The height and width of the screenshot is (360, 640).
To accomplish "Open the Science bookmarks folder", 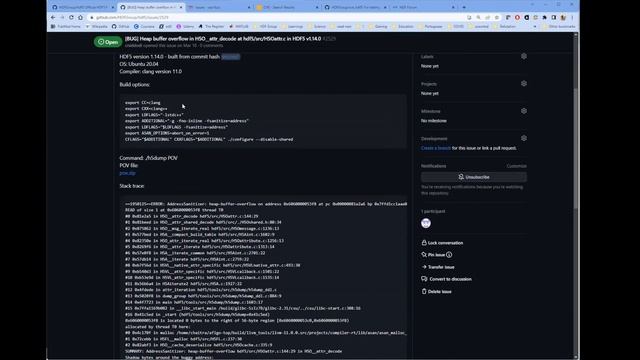I will point(317,27).
